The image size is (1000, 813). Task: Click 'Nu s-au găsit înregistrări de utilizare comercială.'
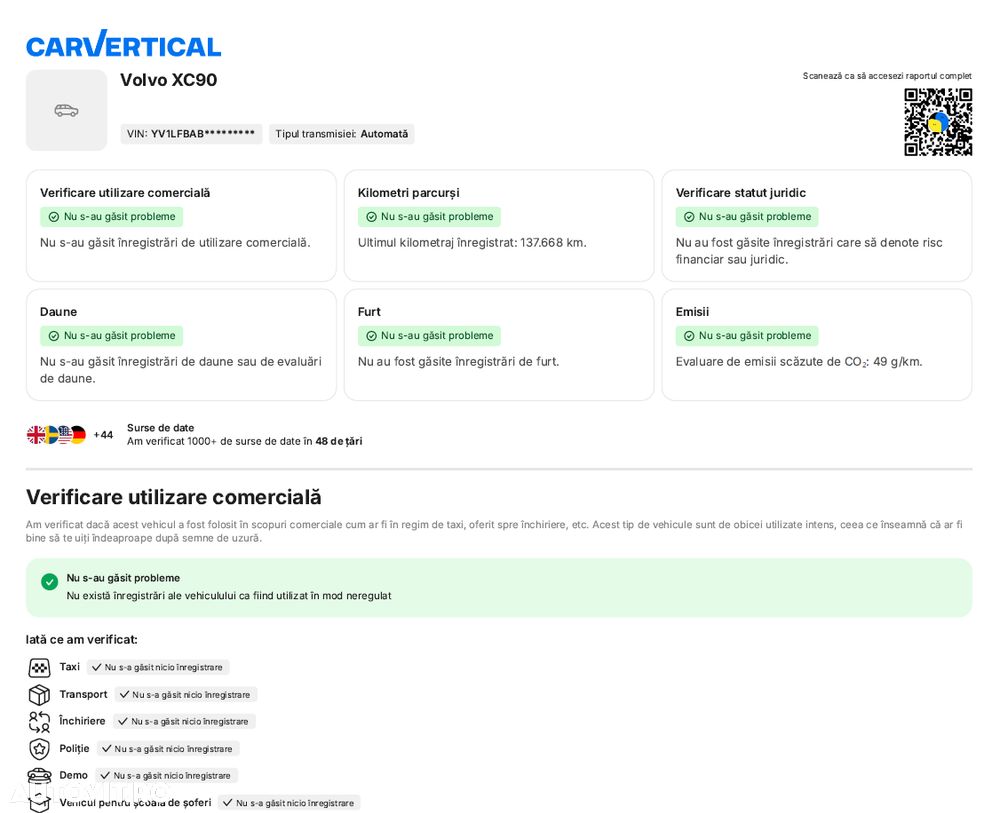(x=175, y=243)
